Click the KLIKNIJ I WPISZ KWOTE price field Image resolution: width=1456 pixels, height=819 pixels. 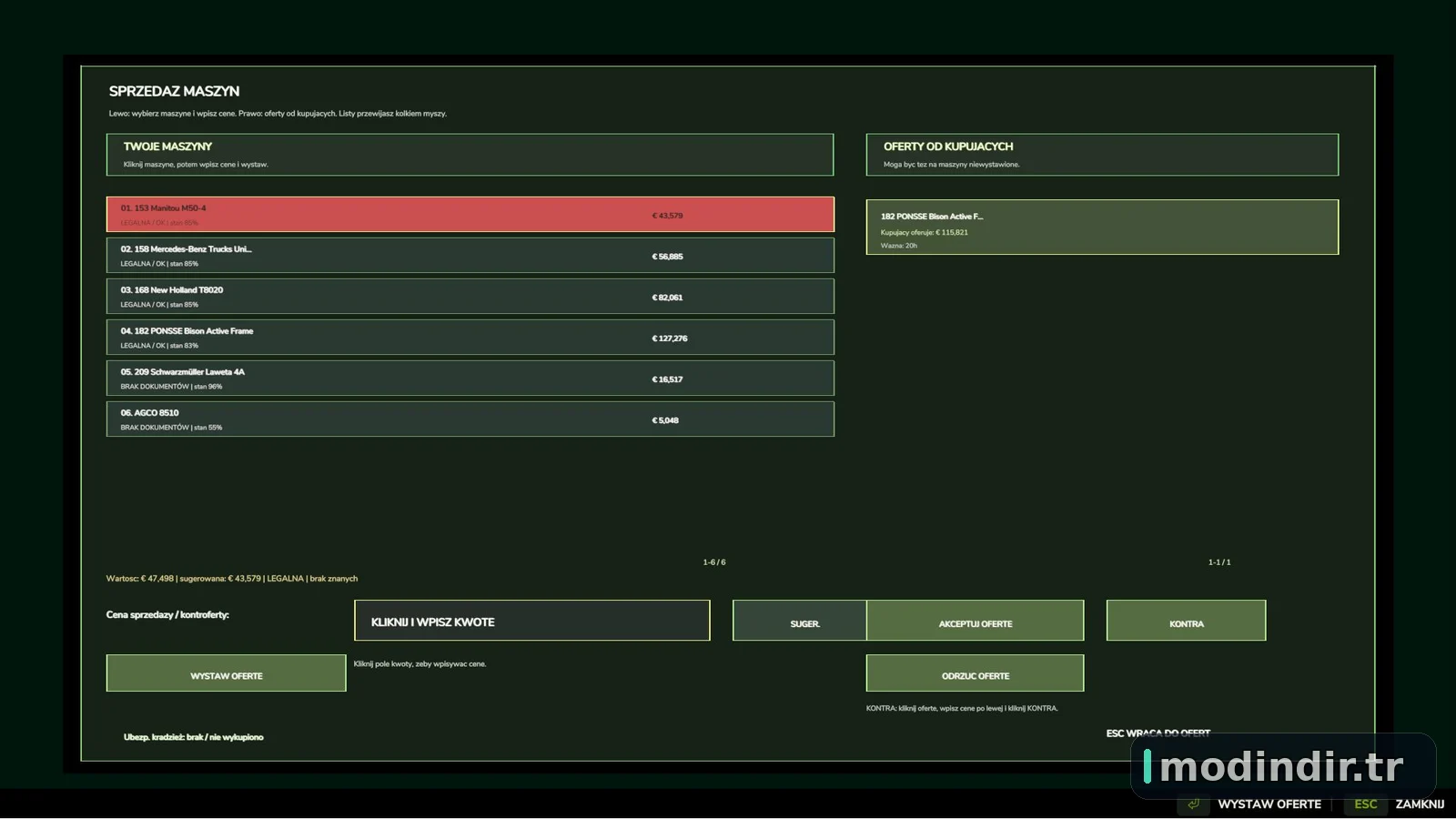tap(532, 621)
